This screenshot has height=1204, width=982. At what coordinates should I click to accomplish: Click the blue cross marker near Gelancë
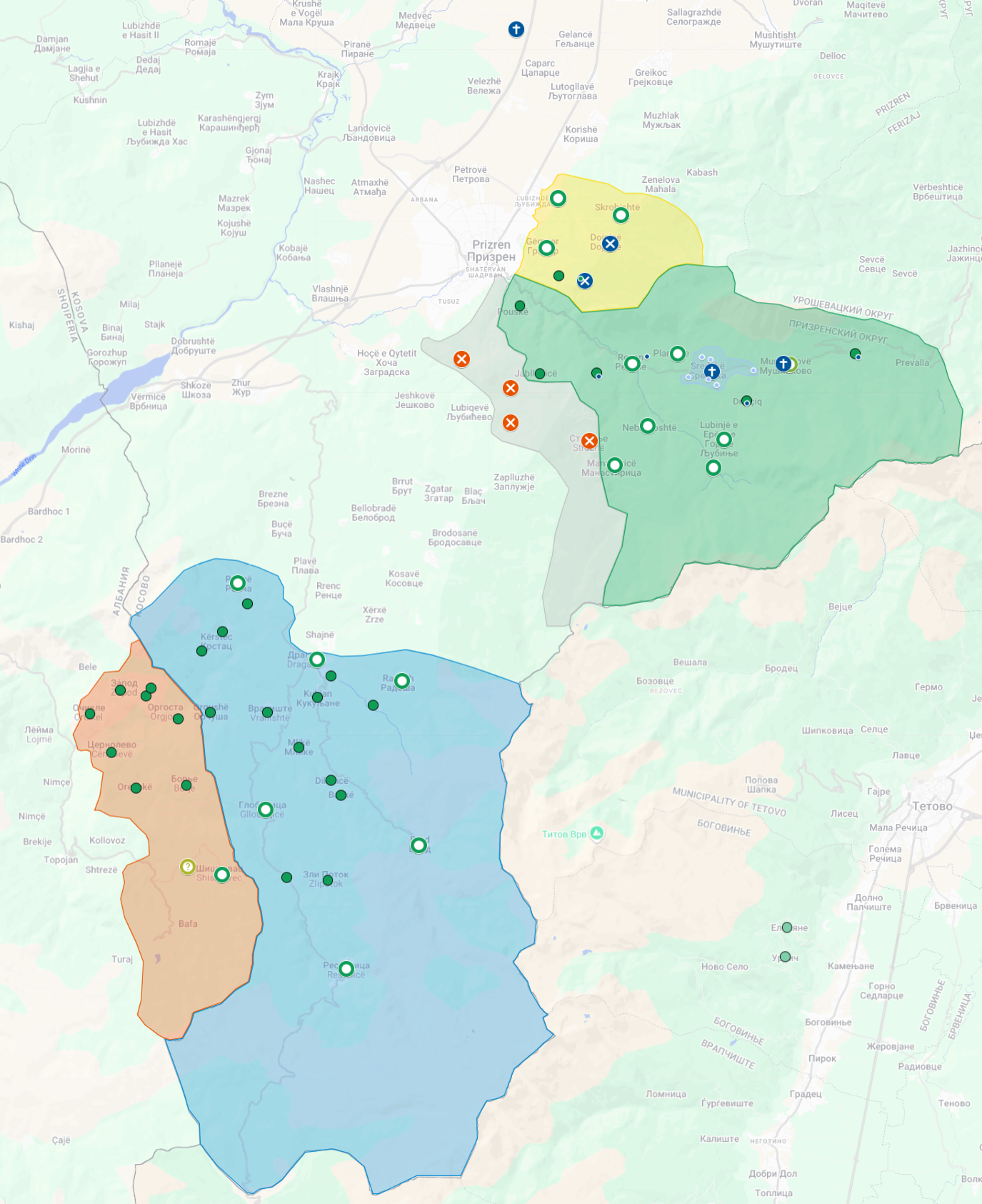(x=516, y=29)
